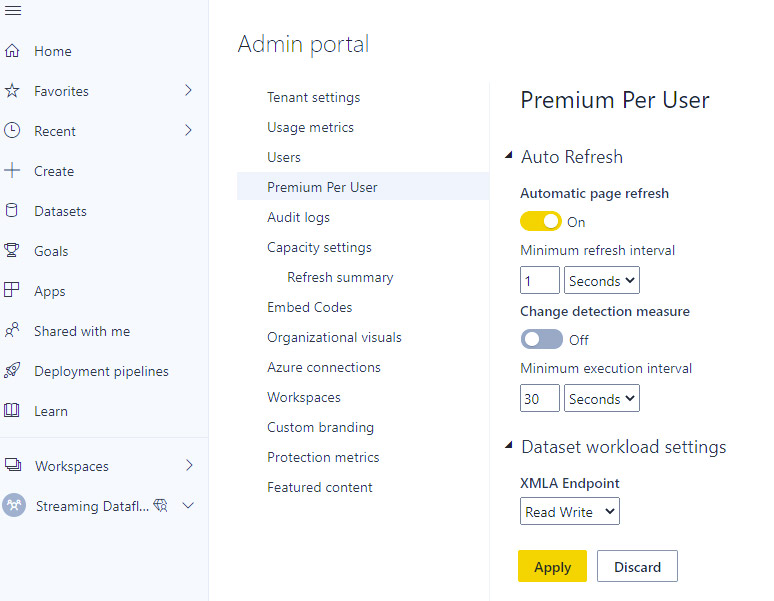Open Deployment pipelines from navigation

click(101, 371)
